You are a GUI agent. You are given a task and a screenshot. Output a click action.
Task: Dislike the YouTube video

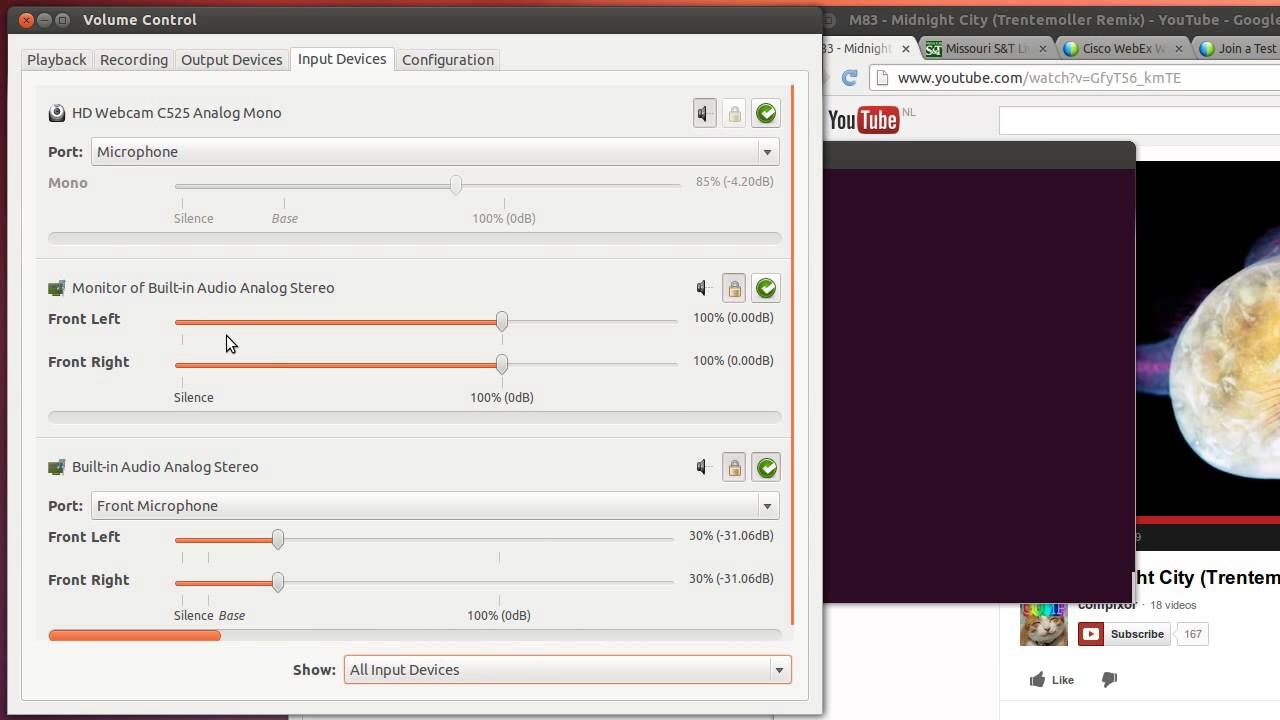coord(1109,680)
